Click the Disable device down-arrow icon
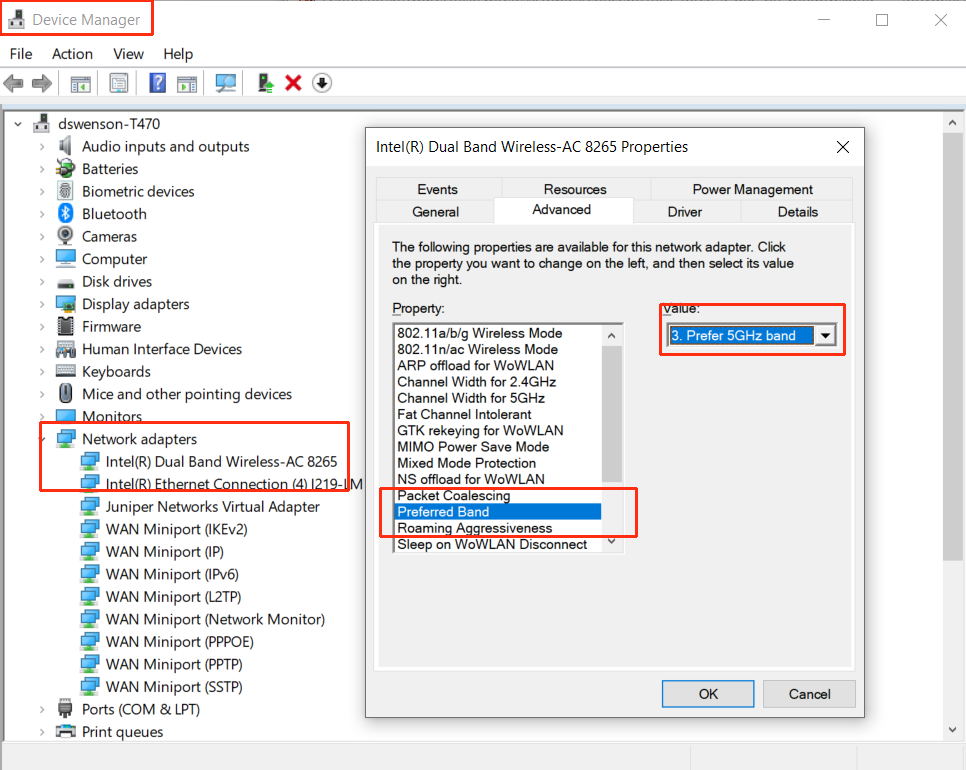The height and width of the screenshot is (770, 966). 322,83
